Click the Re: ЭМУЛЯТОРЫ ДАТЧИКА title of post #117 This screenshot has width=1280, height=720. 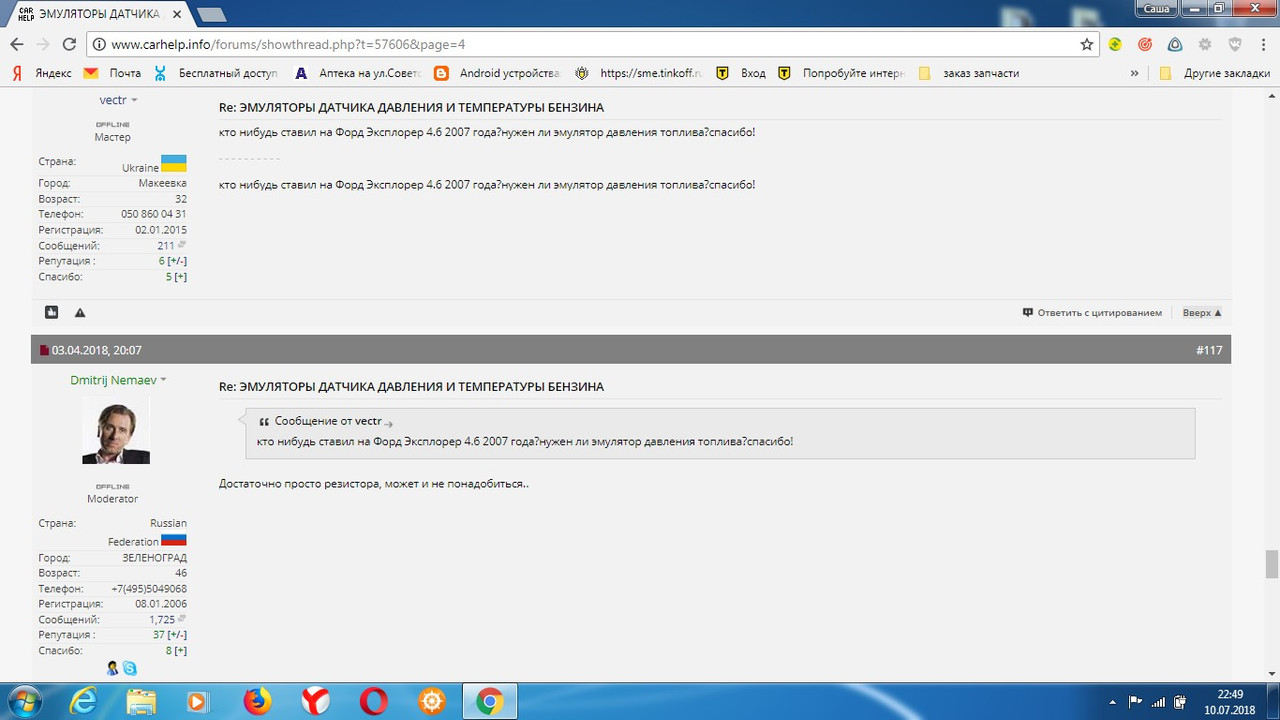[411, 387]
